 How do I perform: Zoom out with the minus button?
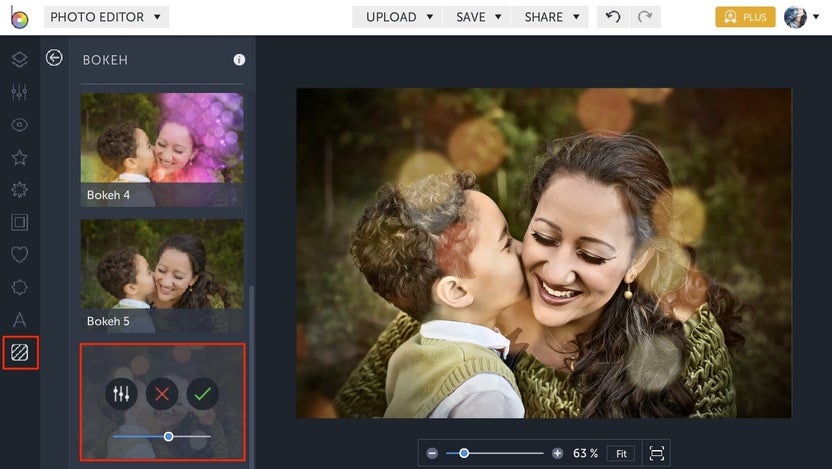tap(432, 453)
